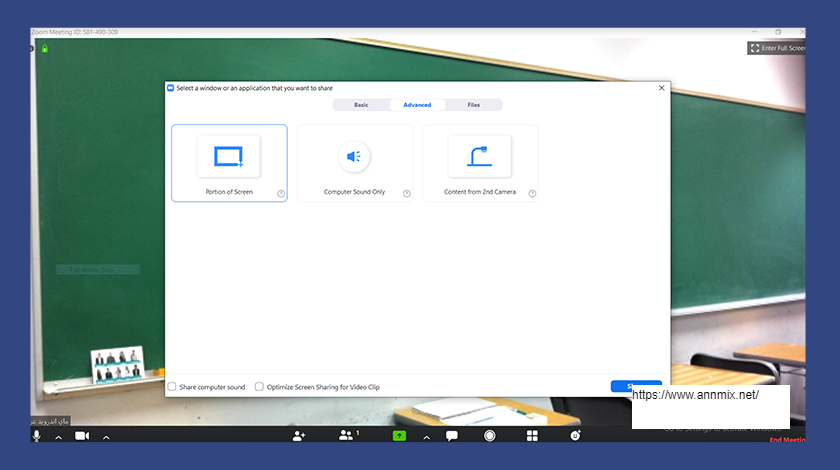Open Manage Participants panel
Screen dimensions: 840x470
tap(347, 435)
